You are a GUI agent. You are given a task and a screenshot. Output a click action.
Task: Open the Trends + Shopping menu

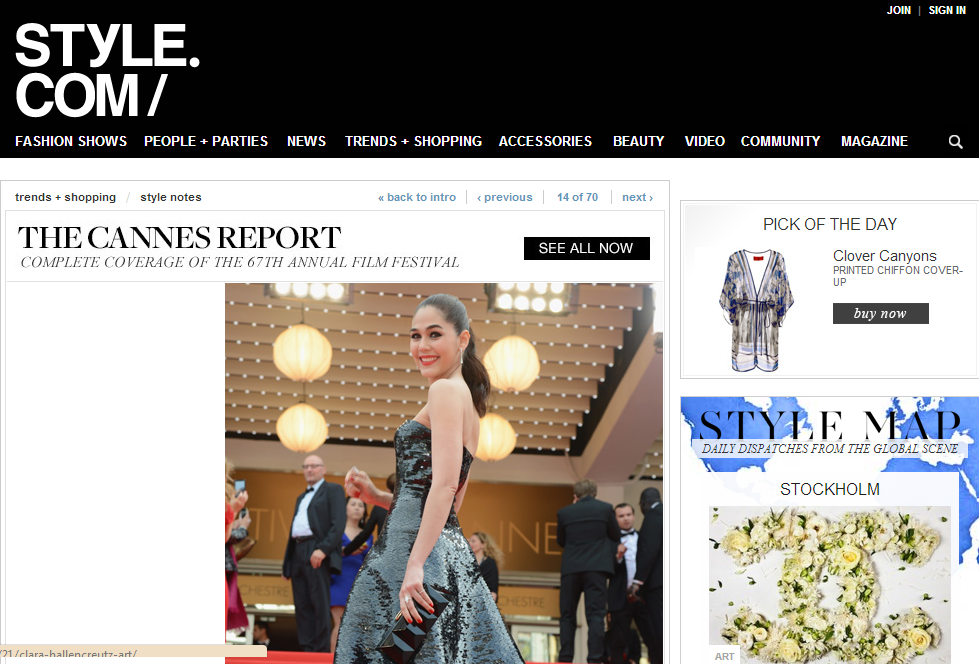[413, 141]
